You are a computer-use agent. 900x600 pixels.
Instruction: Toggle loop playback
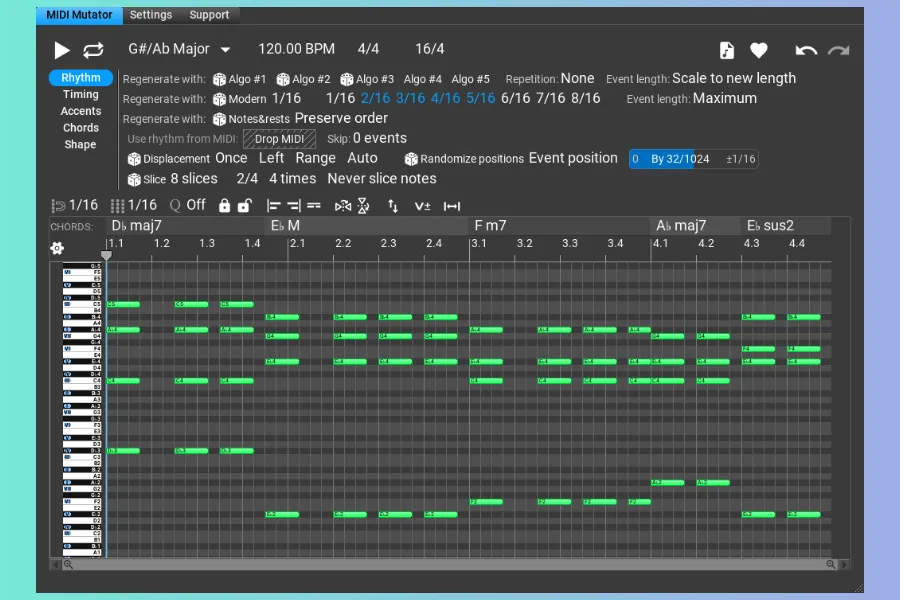93,50
